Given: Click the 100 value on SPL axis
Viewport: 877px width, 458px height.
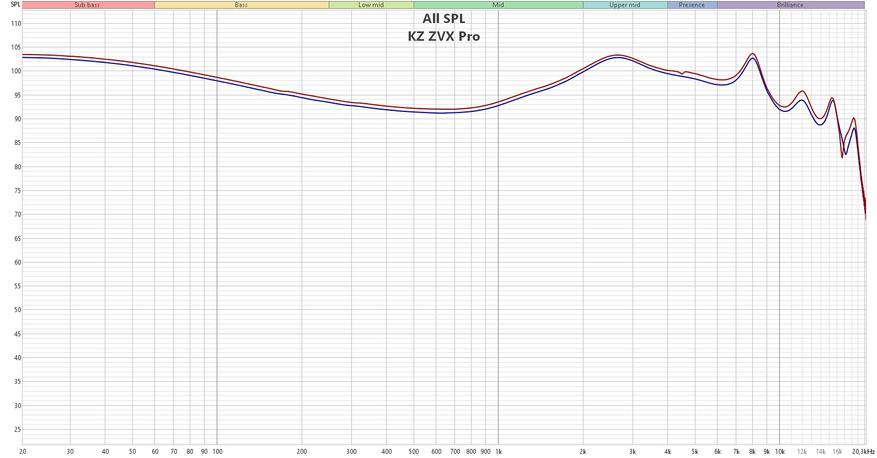Looking at the screenshot, I should (x=16, y=72).
